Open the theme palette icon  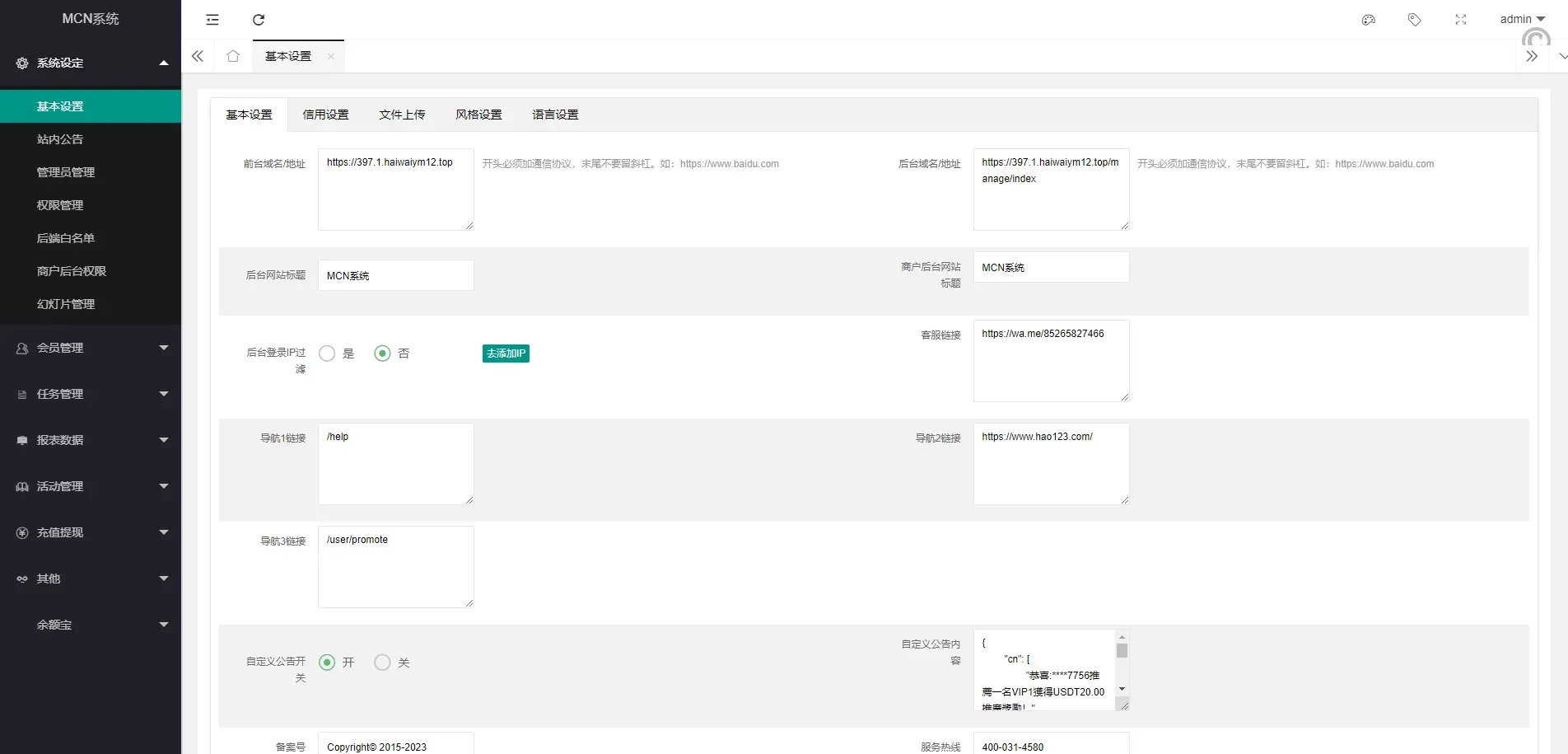pos(1369,20)
